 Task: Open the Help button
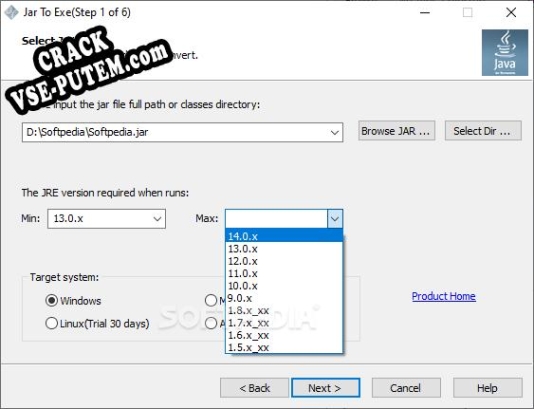click(x=487, y=388)
